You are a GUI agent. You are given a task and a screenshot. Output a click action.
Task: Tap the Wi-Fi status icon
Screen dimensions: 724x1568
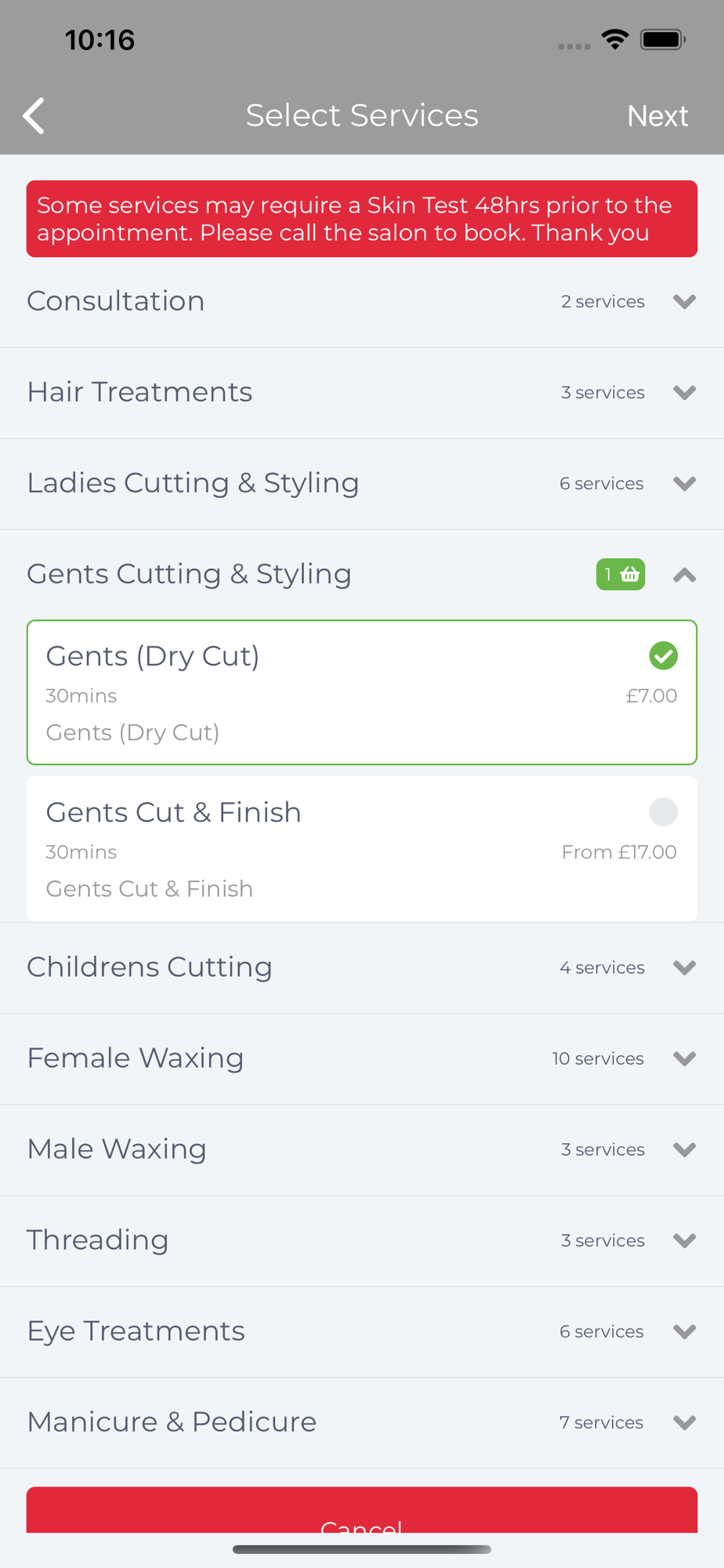(615, 39)
